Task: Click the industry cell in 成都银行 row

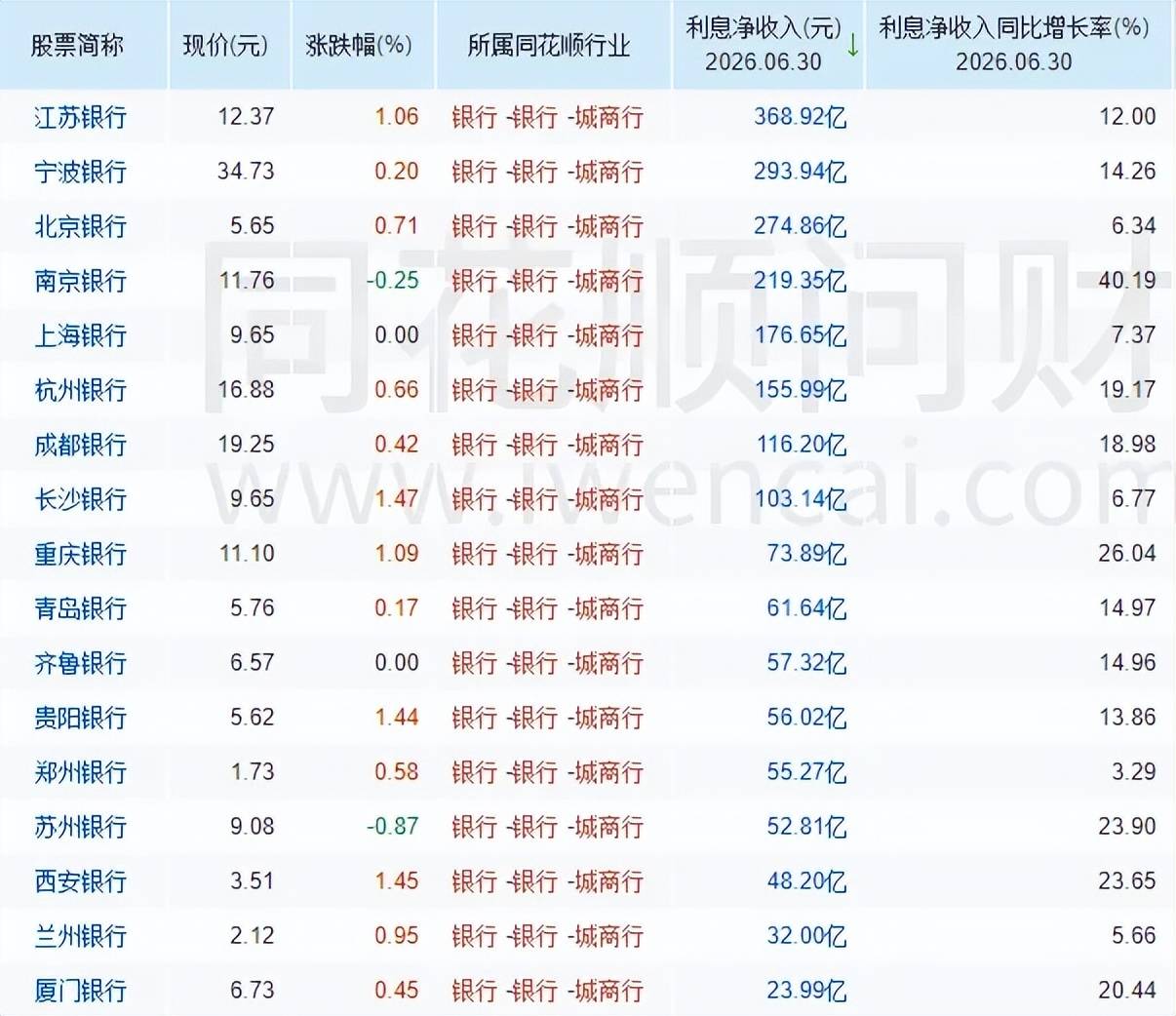Action: [547, 445]
